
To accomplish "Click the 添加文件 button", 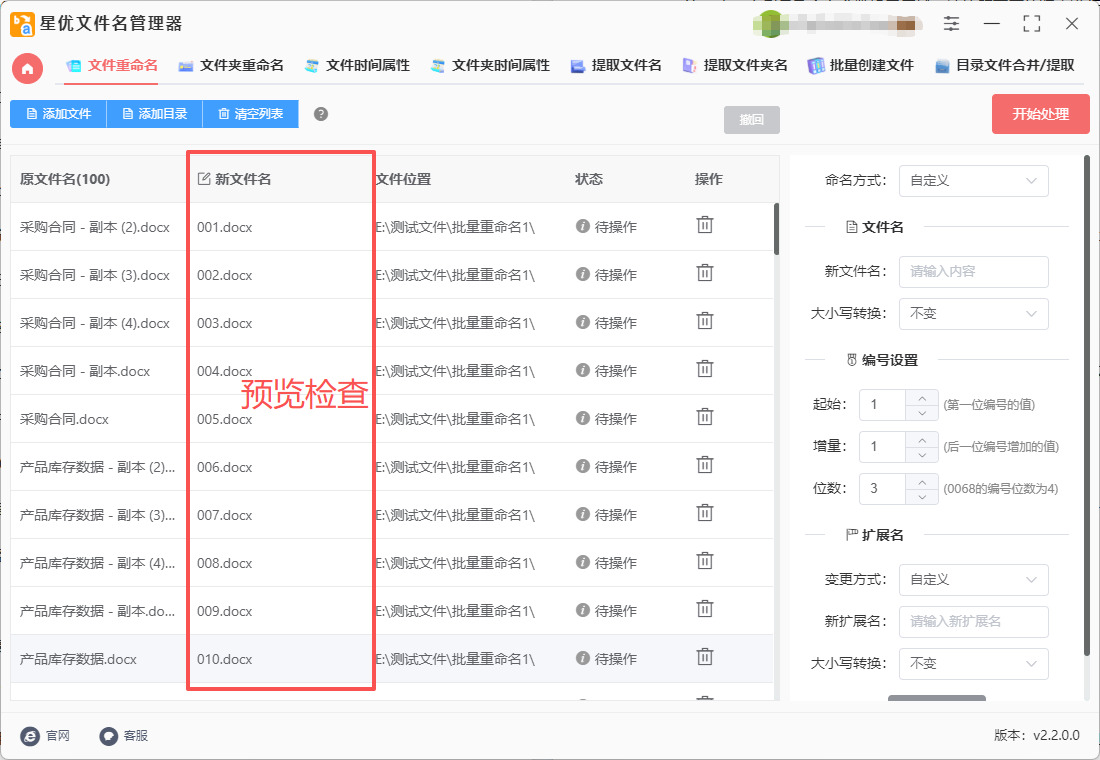I will [x=58, y=114].
